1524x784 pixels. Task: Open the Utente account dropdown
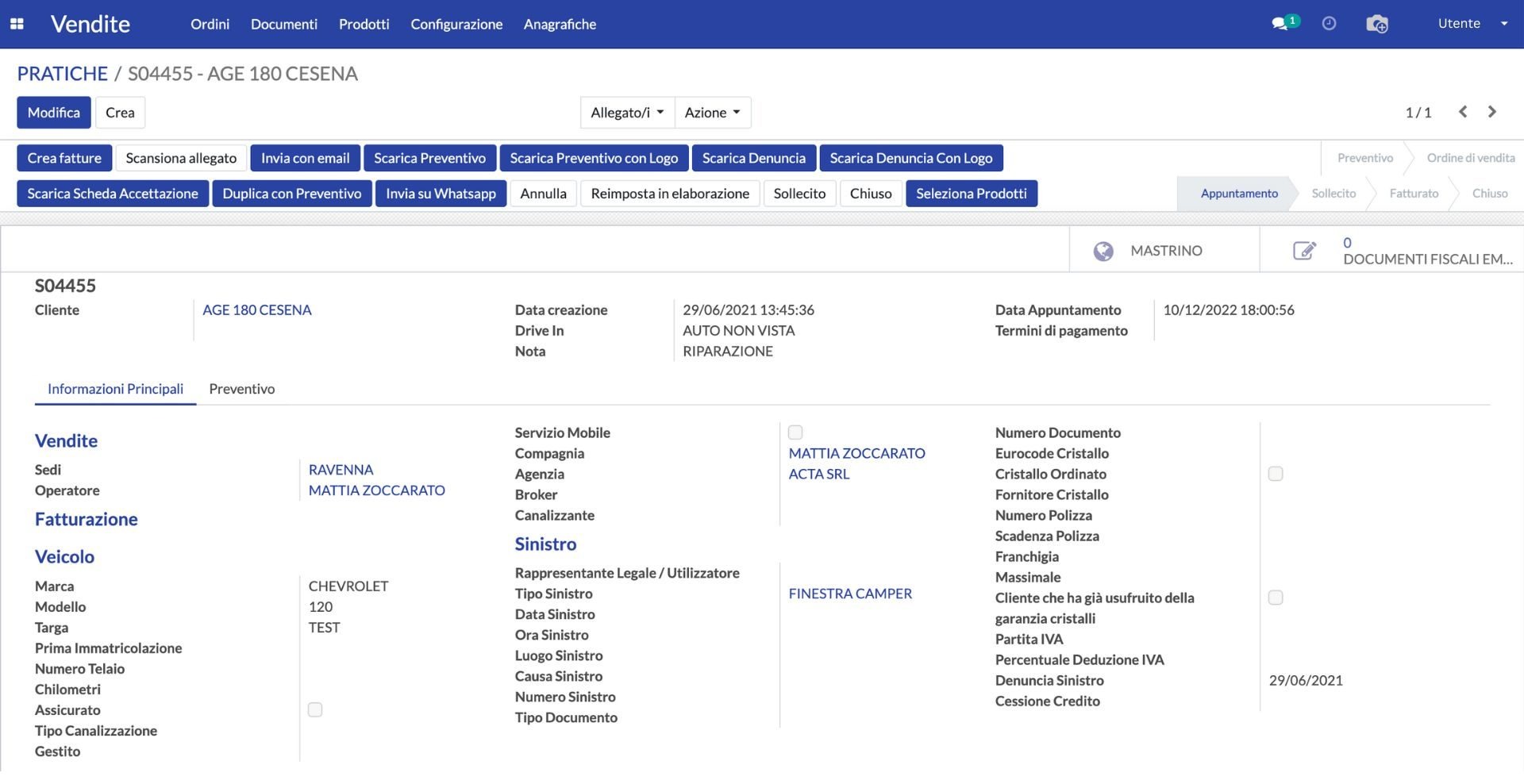coord(1470,23)
